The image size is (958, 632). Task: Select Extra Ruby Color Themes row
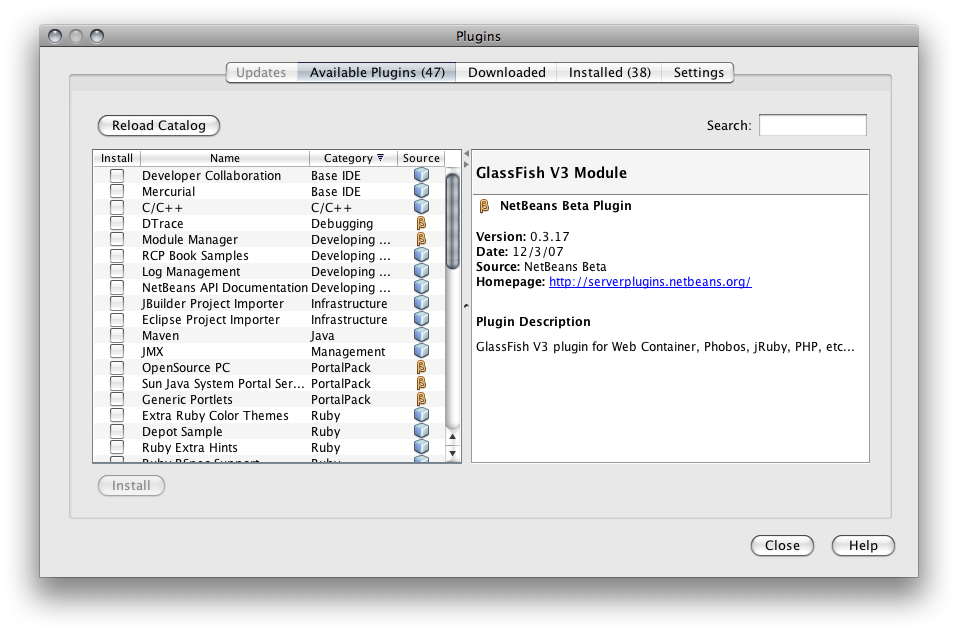269,415
